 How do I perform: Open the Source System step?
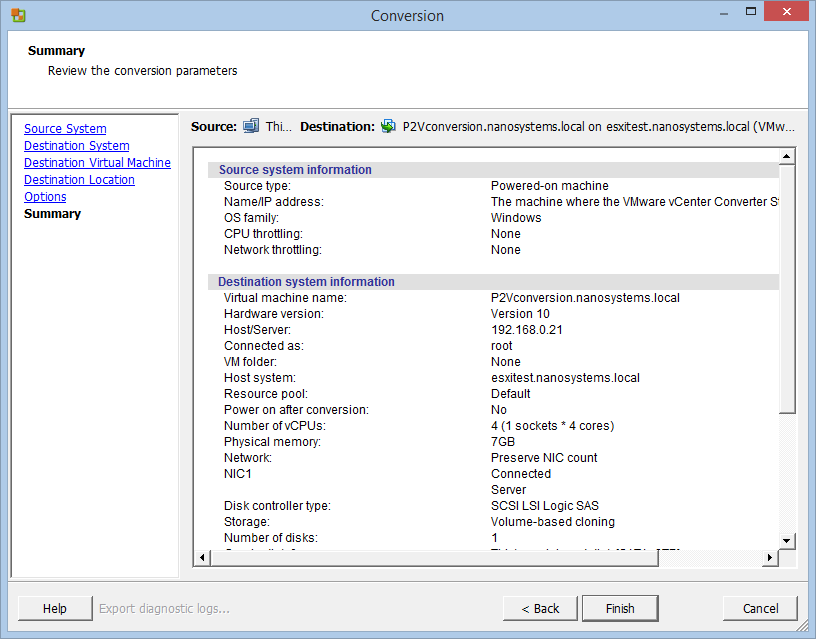[65, 129]
